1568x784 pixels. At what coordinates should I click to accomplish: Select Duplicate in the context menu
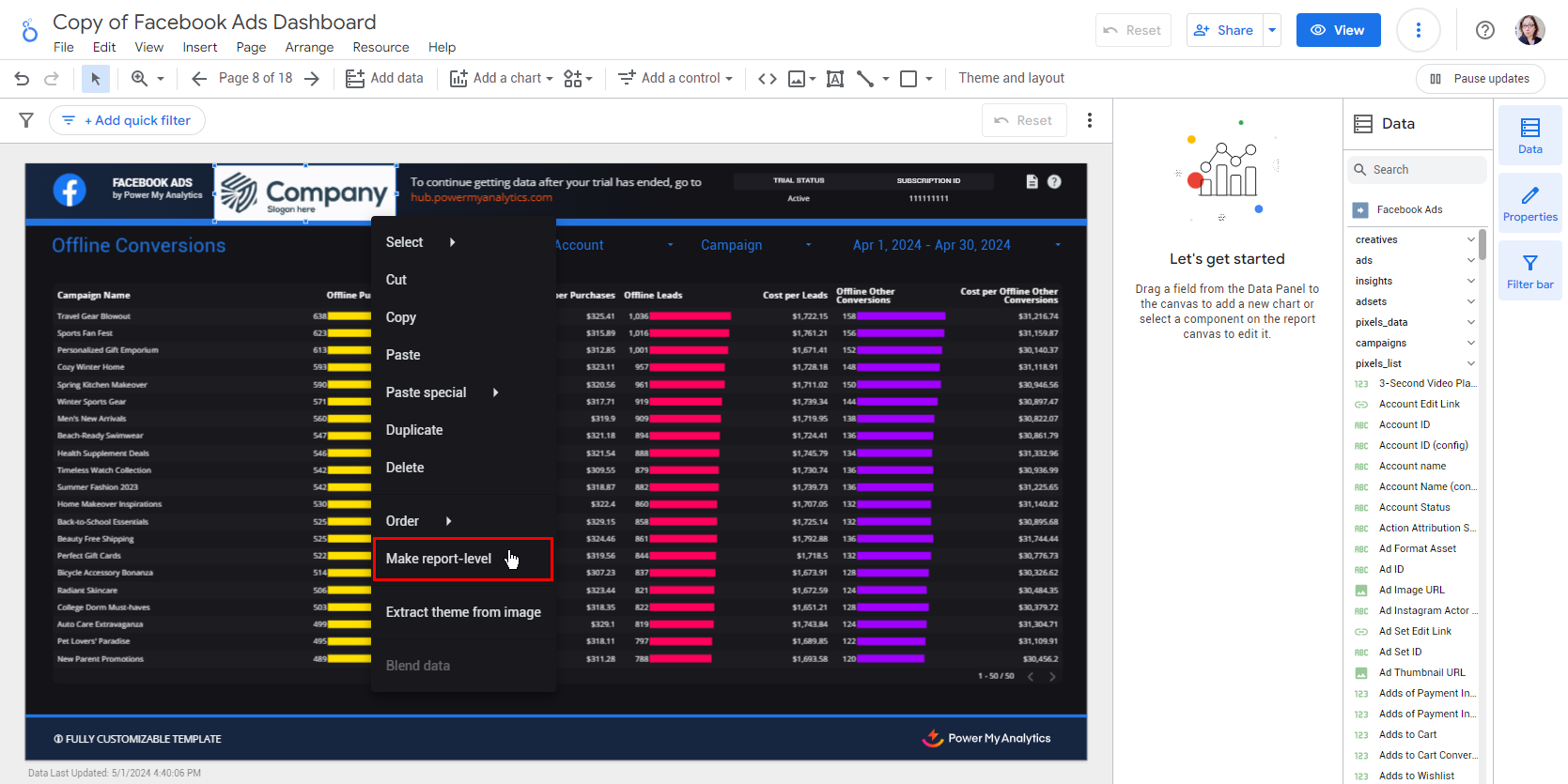click(x=414, y=430)
